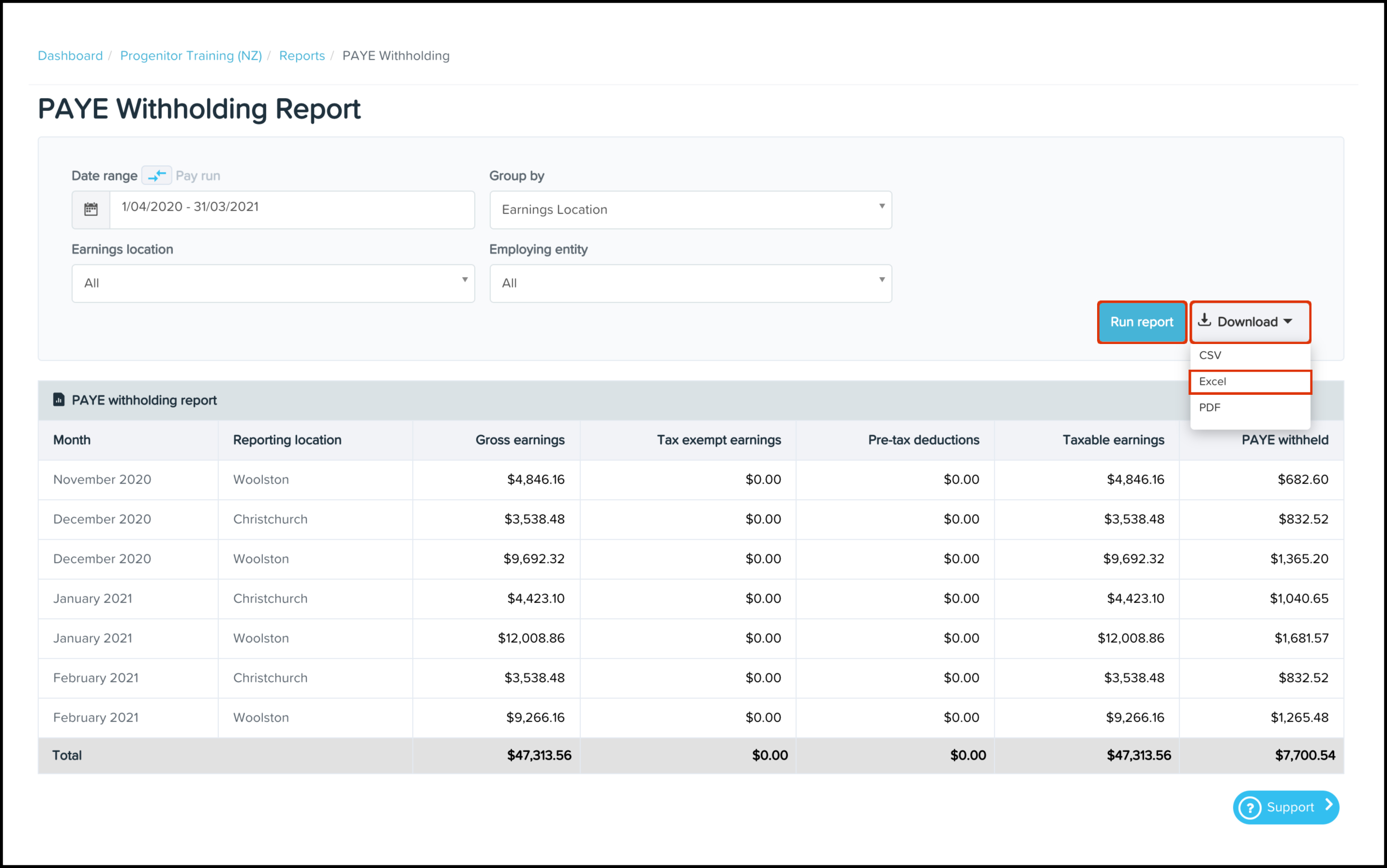Screen dimensions: 1387x868
Task: Navigate to Reports via the breadcrumb link
Action: (302, 55)
